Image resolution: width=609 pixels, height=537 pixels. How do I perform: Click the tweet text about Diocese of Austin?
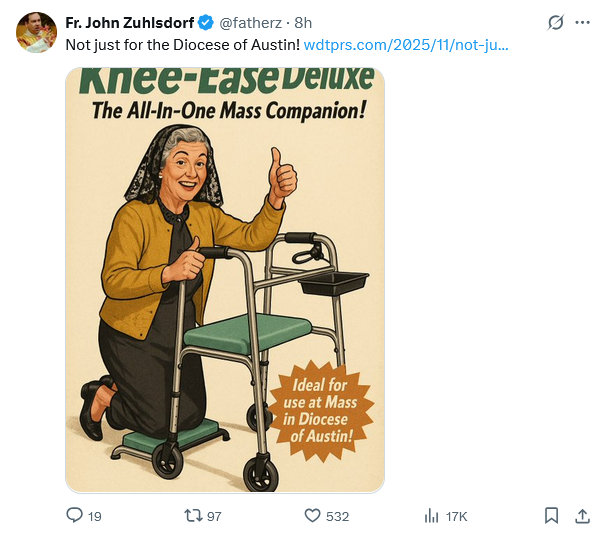(x=182, y=45)
